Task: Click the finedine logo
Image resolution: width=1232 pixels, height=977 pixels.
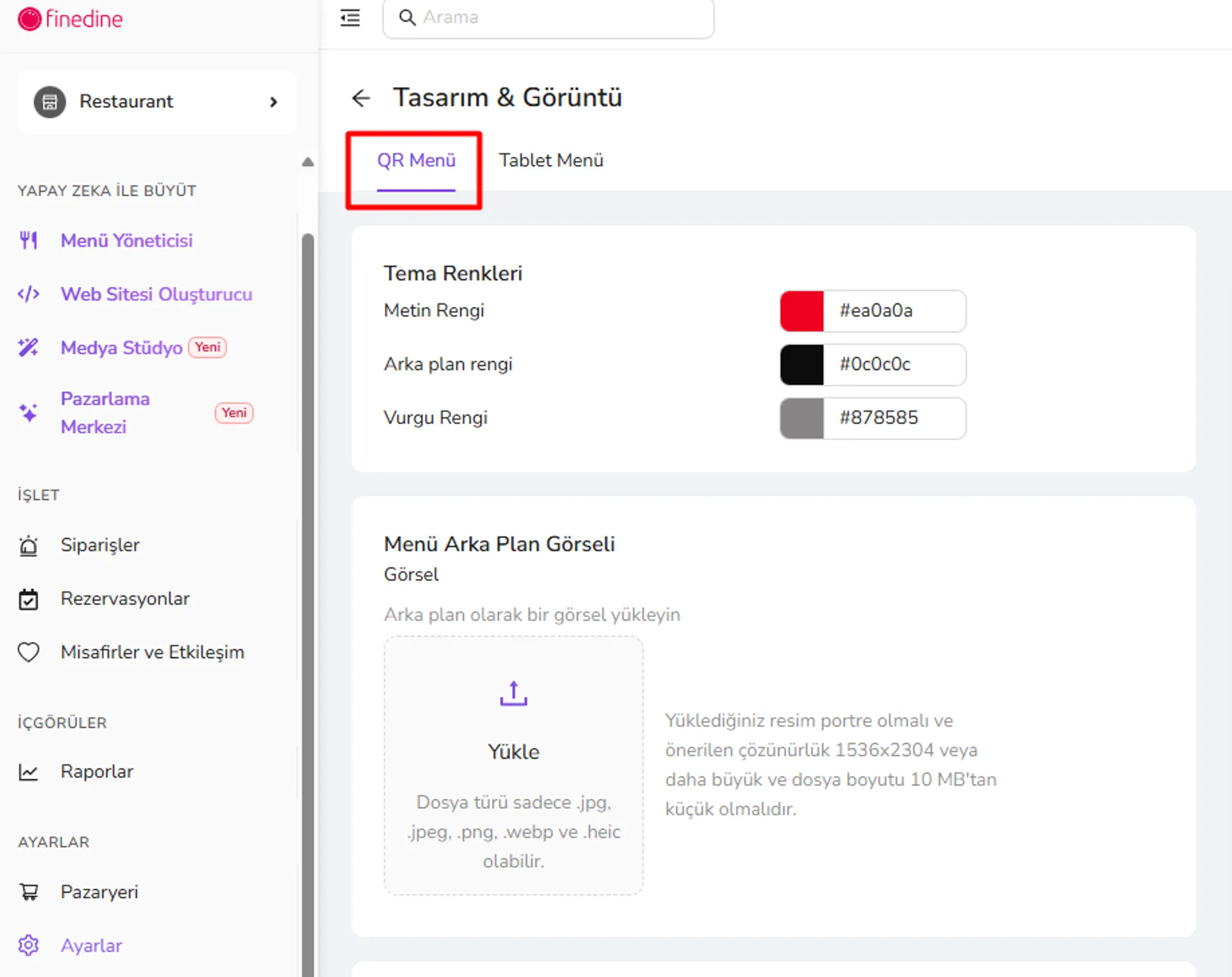Action: coord(70,19)
